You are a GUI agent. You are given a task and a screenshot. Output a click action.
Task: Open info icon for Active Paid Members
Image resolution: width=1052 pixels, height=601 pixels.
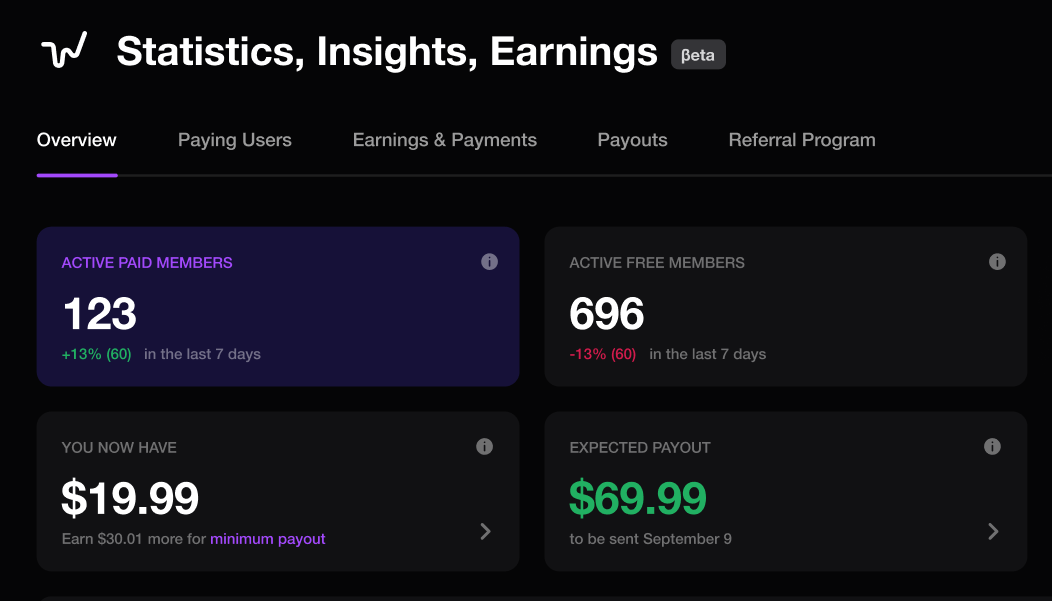(x=490, y=262)
